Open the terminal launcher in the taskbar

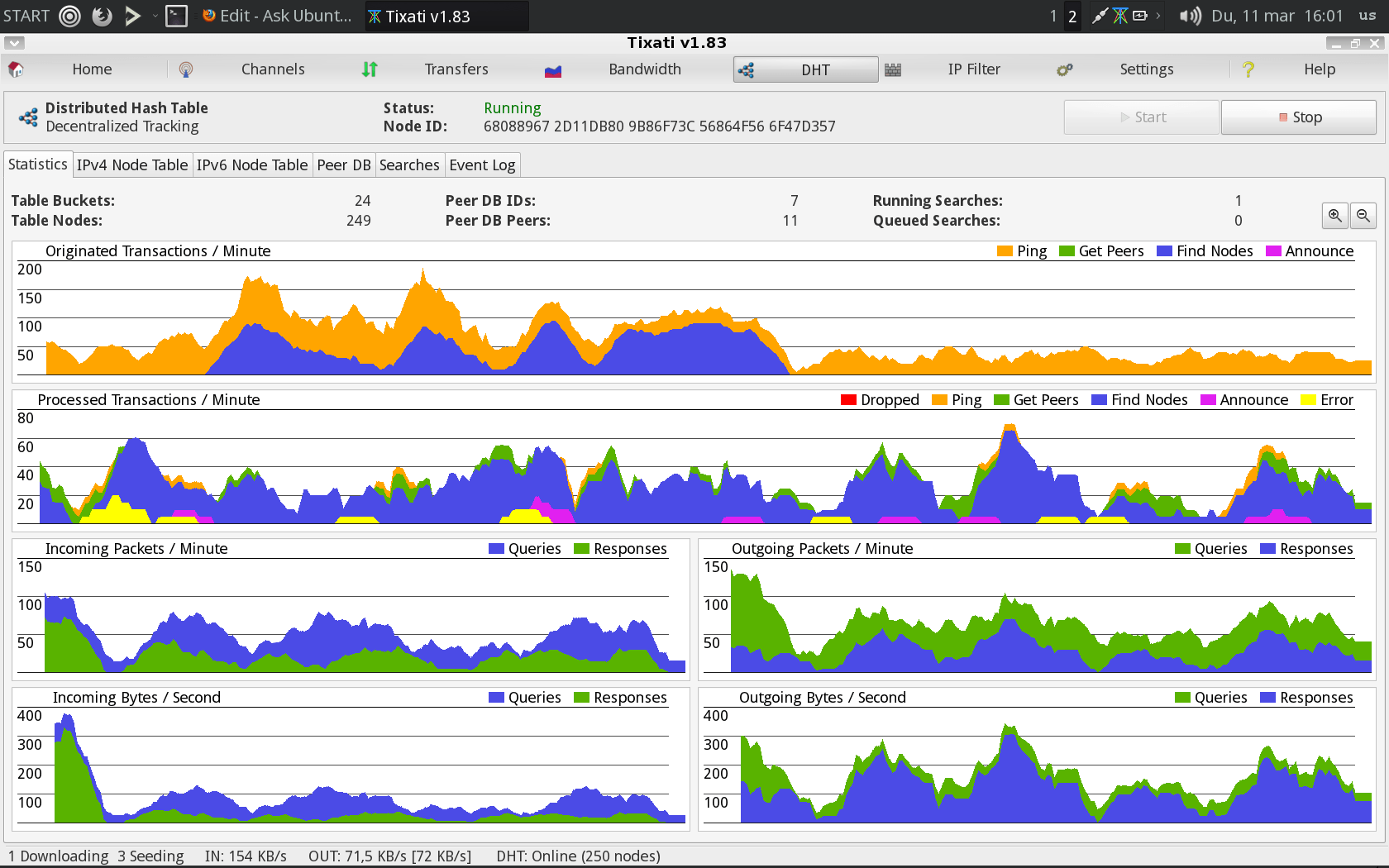(177, 16)
